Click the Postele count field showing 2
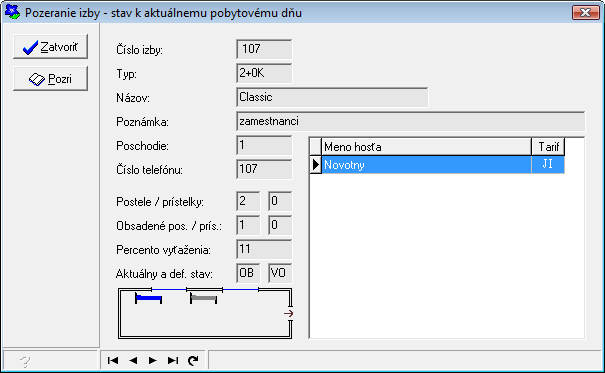Viewport: 605px width, 373px height. click(x=248, y=201)
